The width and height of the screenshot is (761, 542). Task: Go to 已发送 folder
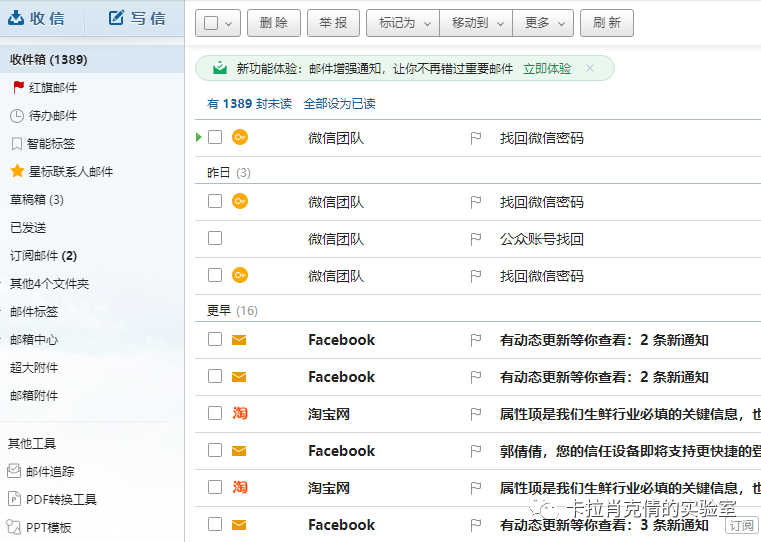pyautogui.click(x=28, y=228)
